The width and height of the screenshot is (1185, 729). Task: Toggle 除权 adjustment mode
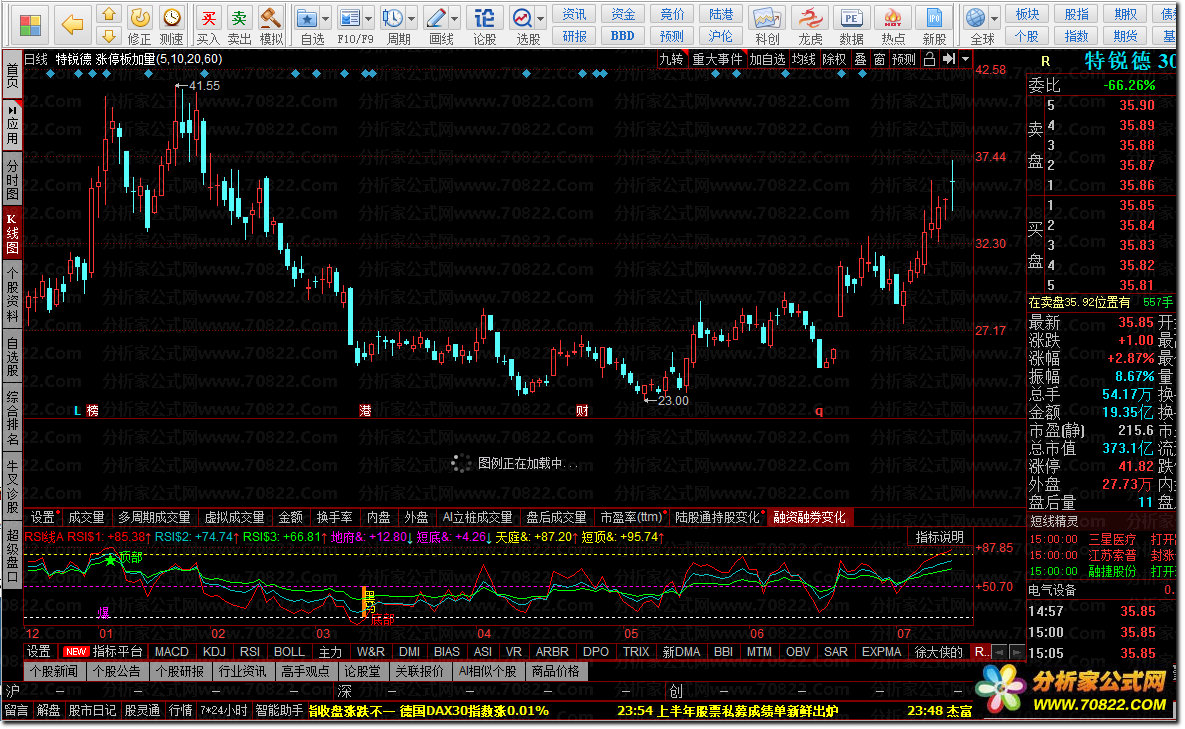click(x=834, y=59)
